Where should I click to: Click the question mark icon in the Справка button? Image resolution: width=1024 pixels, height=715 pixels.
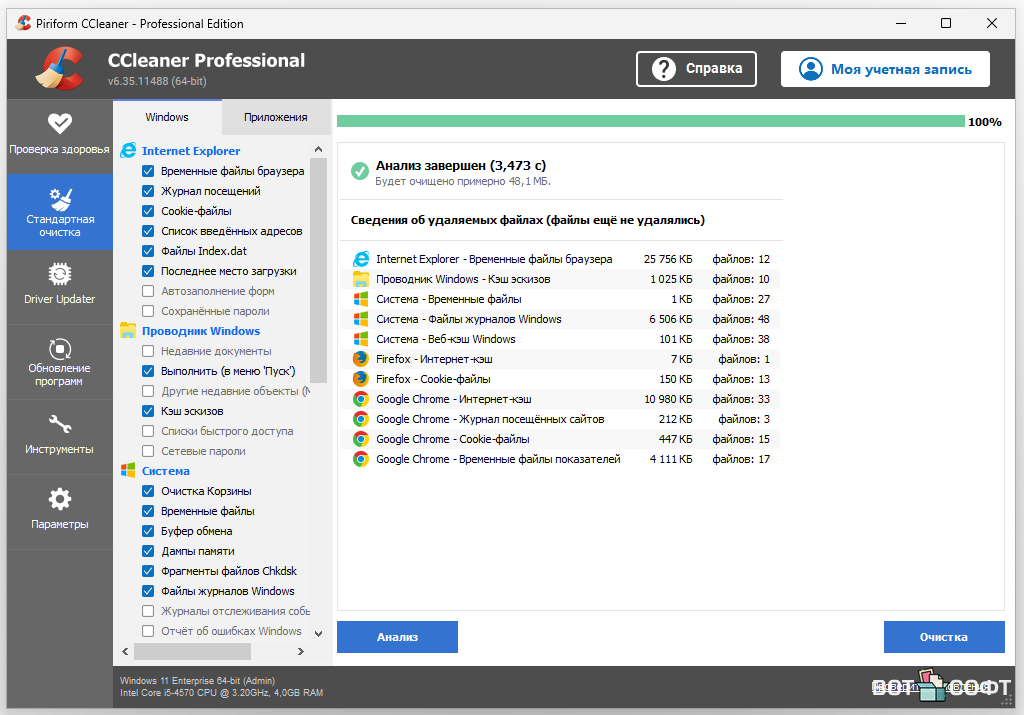[x=664, y=69]
